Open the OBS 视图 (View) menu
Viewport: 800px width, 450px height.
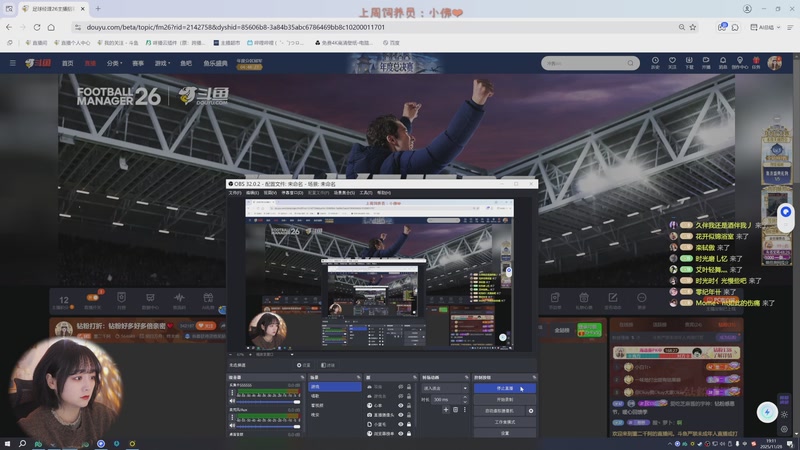coord(270,193)
